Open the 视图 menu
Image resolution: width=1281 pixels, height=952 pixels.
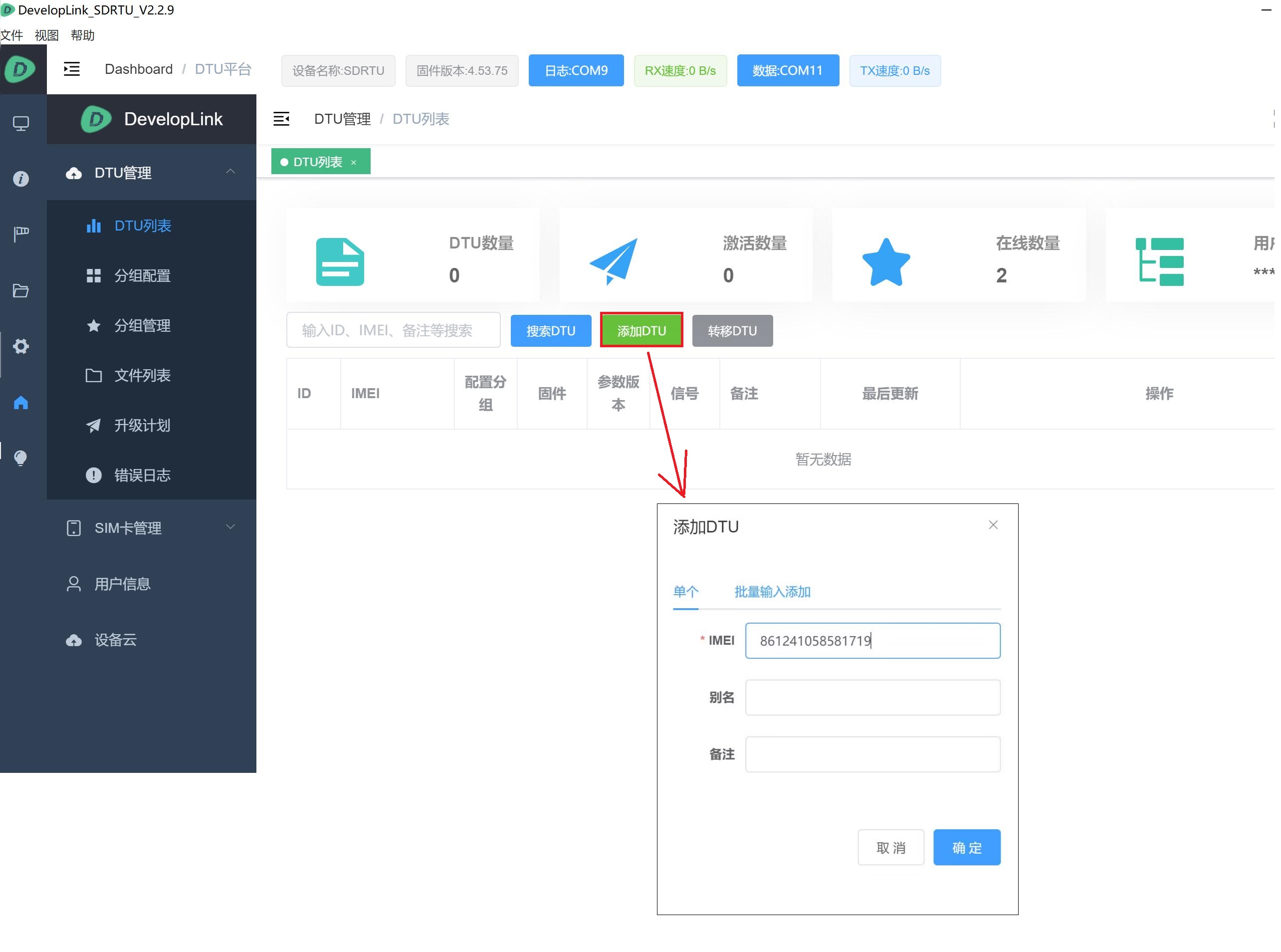tap(47, 36)
